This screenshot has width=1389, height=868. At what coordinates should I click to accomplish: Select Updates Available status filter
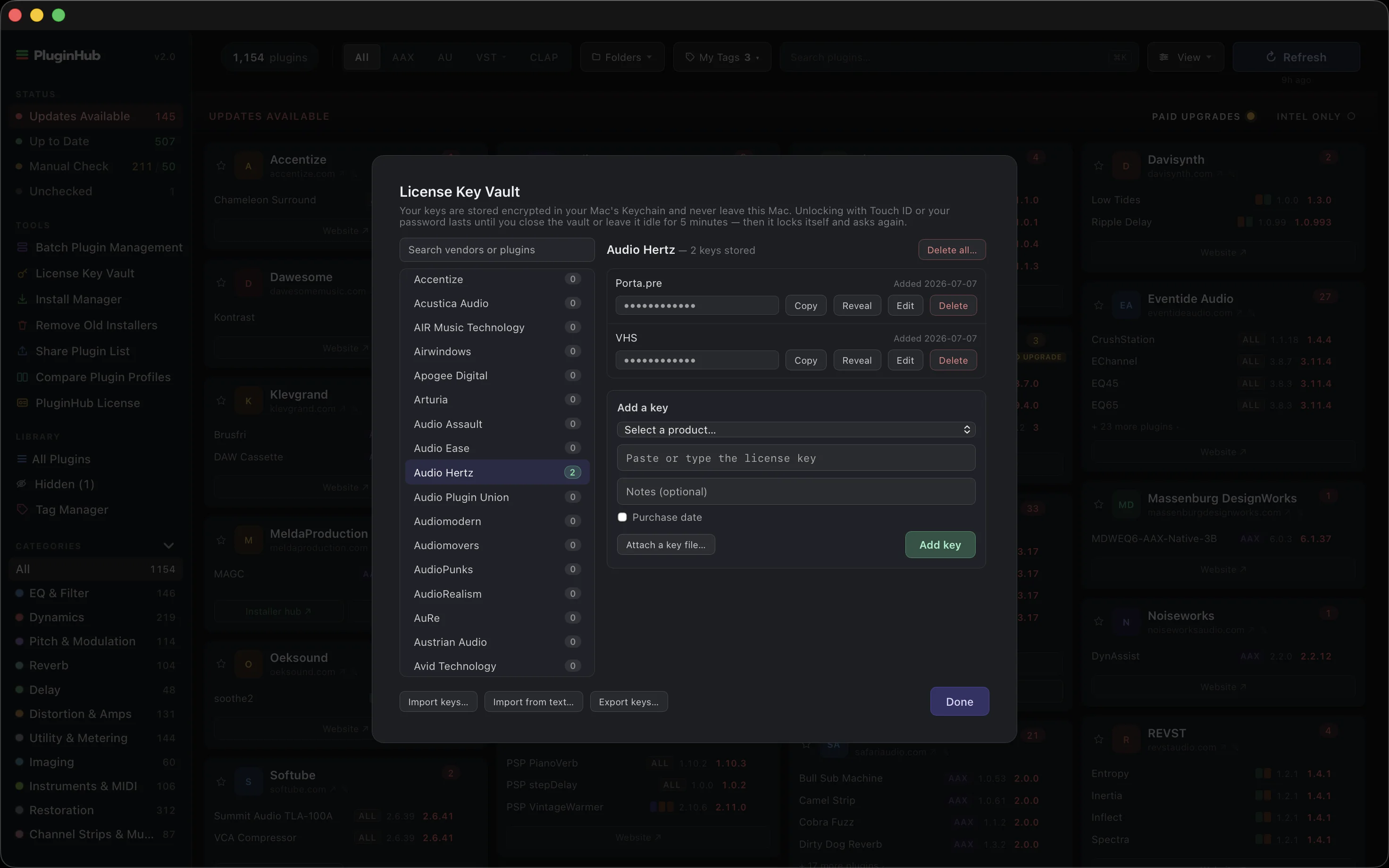96,116
